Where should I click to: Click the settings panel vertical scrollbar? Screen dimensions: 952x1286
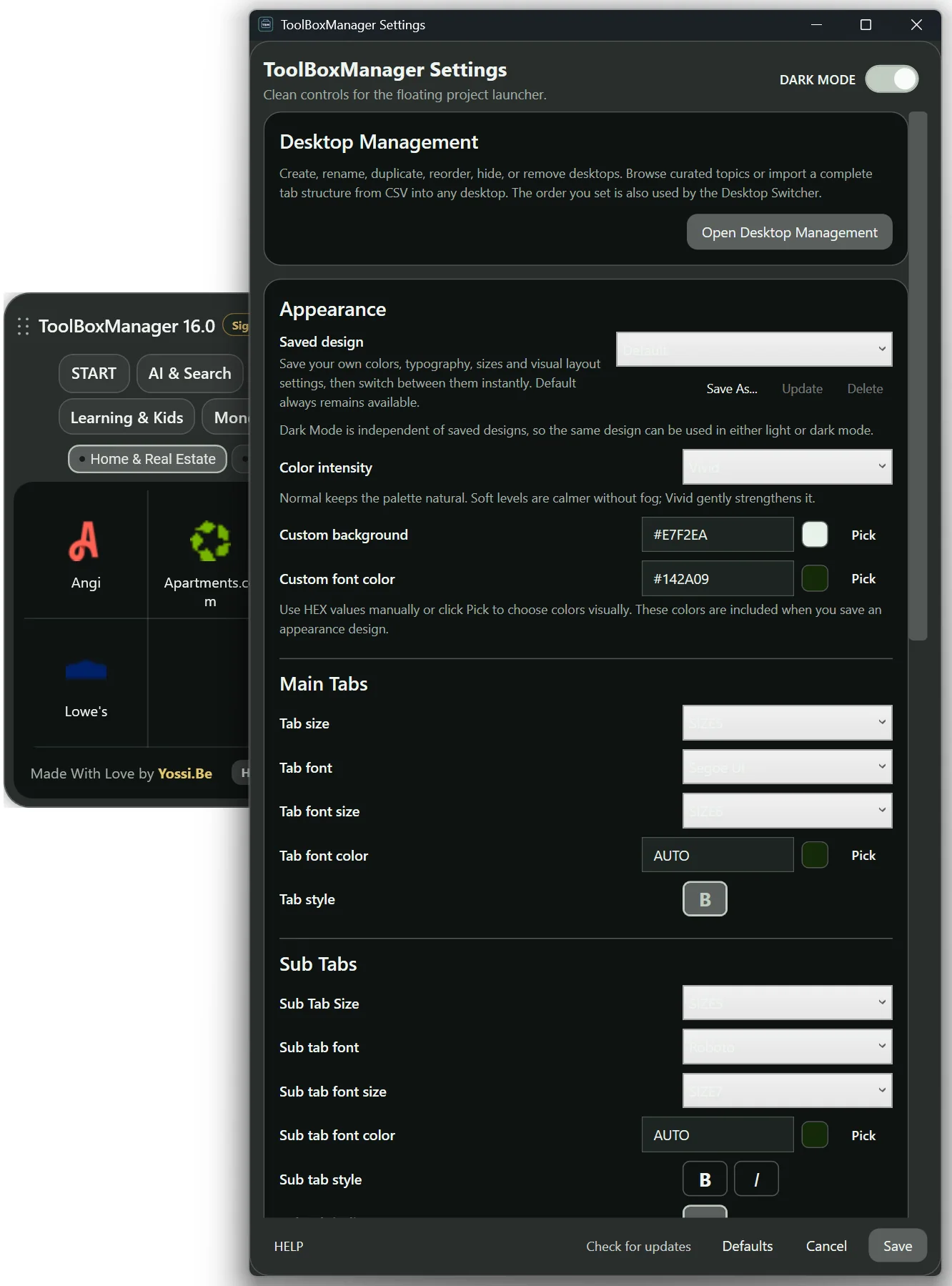tap(918, 376)
